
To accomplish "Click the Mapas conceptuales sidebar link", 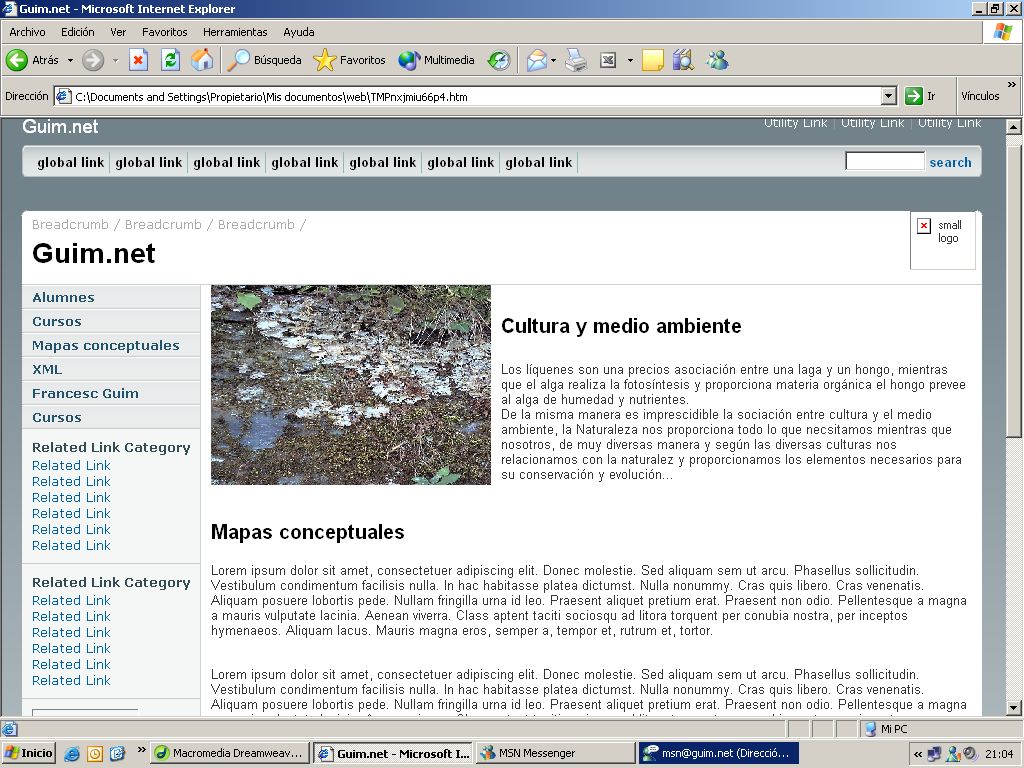I will pyautogui.click(x=105, y=346).
